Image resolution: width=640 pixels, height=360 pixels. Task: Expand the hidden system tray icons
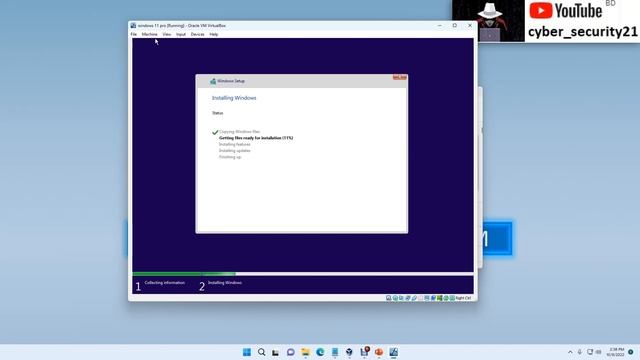point(570,352)
